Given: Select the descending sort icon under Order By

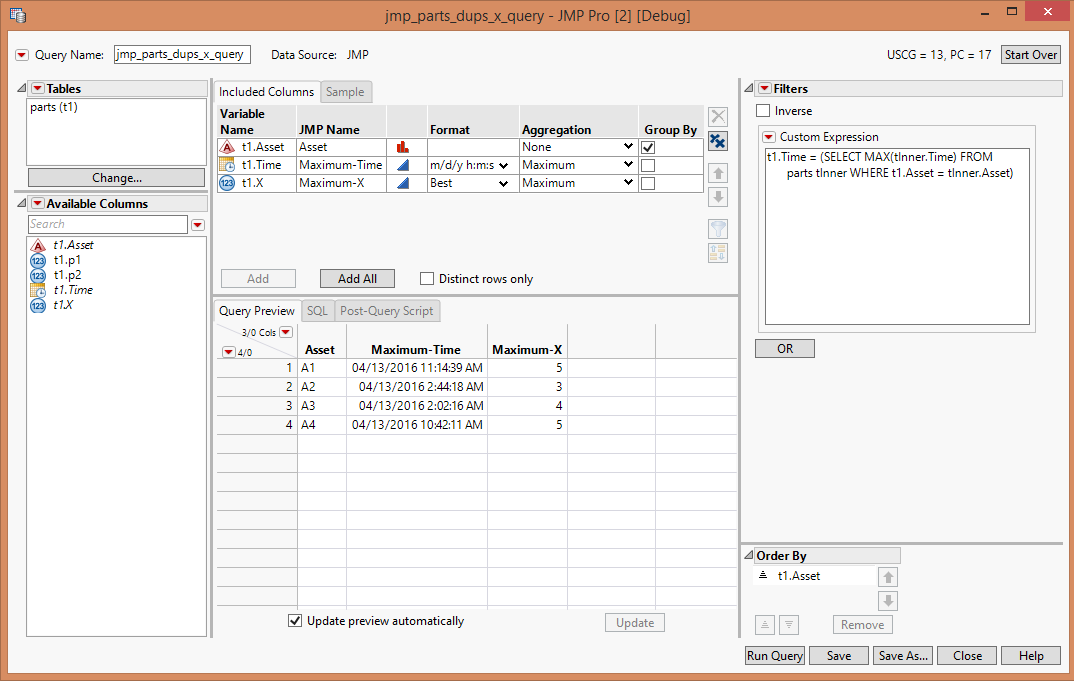Looking at the screenshot, I should [x=789, y=624].
